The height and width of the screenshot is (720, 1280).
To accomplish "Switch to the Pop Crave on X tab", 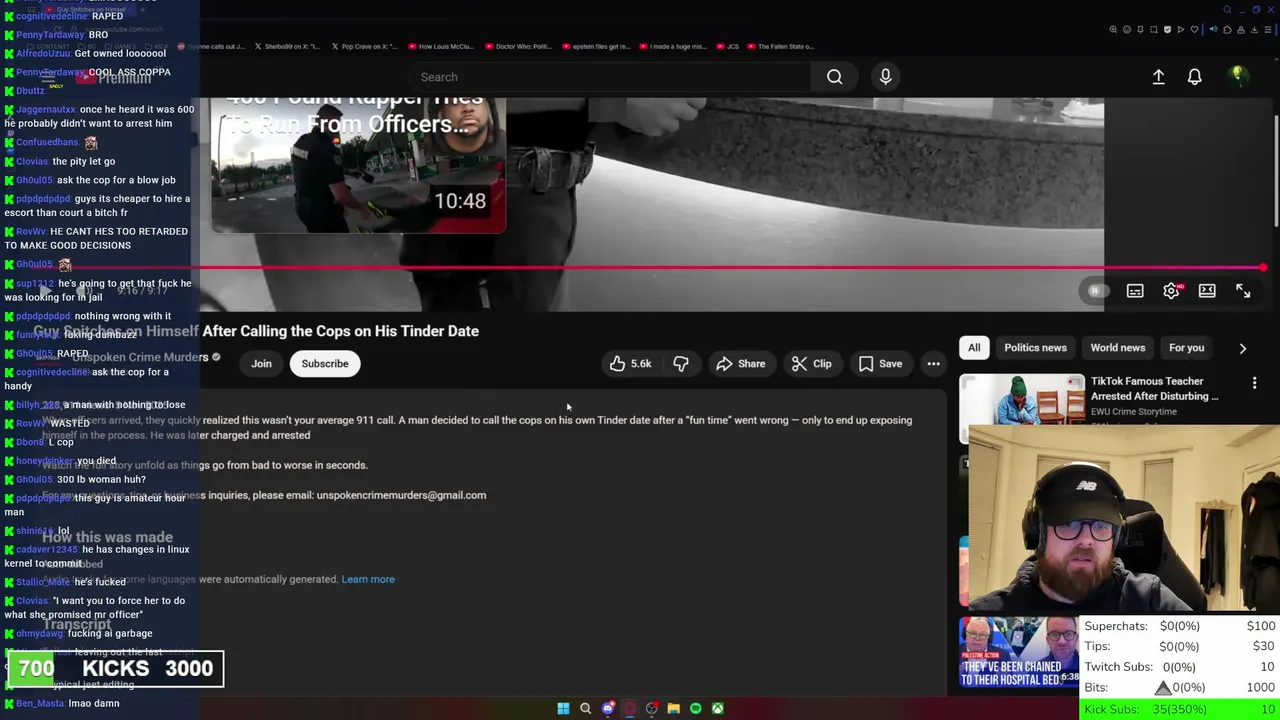I will pyautogui.click(x=363, y=46).
